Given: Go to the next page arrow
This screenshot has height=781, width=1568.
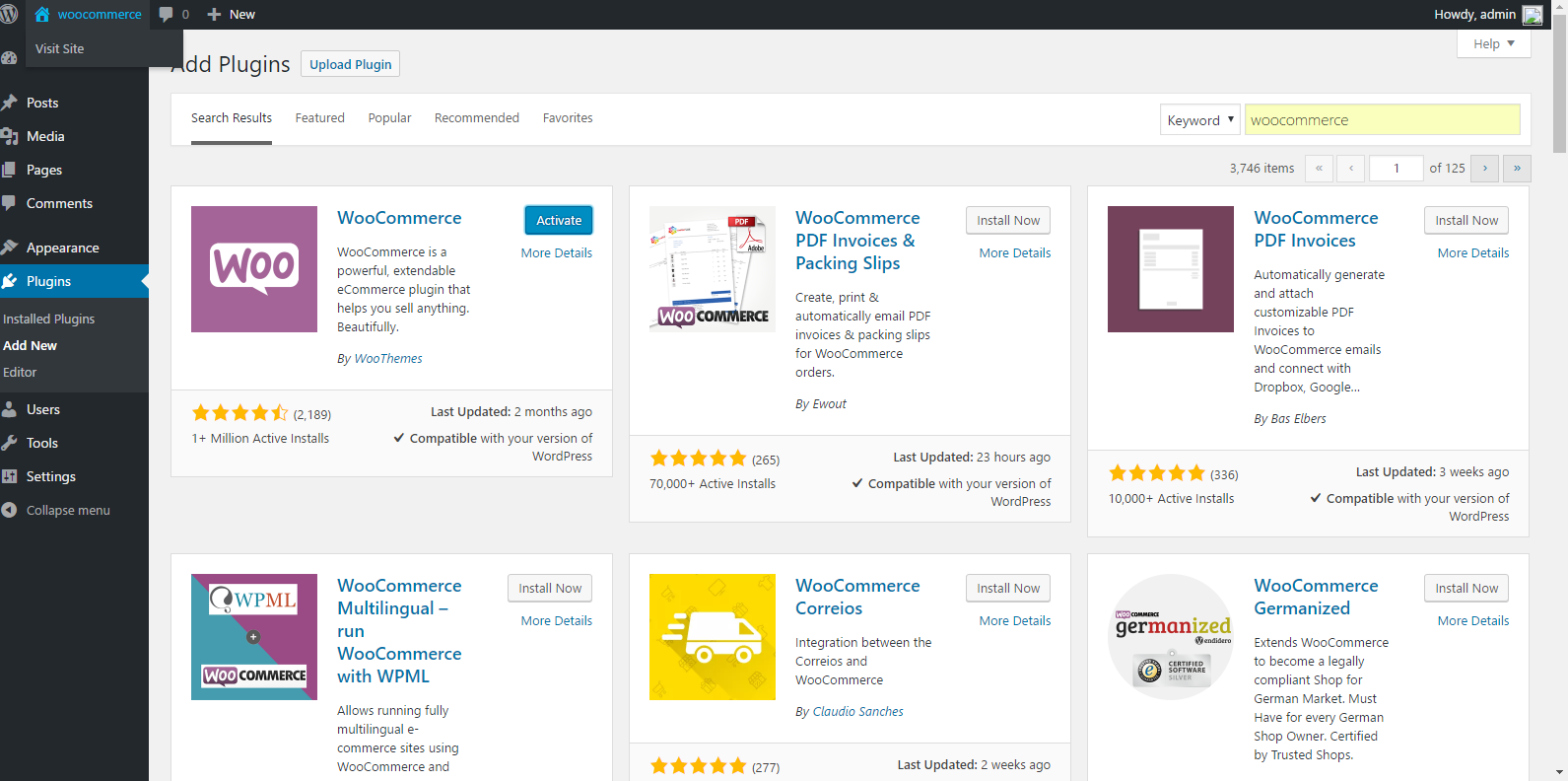Looking at the screenshot, I should point(1484,169).
